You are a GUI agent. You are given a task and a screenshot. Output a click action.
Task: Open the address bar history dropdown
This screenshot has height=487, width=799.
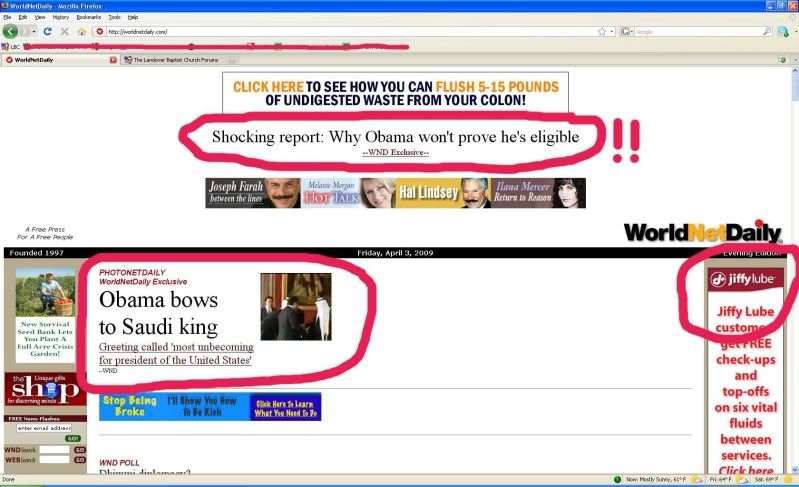click(612, 32)
